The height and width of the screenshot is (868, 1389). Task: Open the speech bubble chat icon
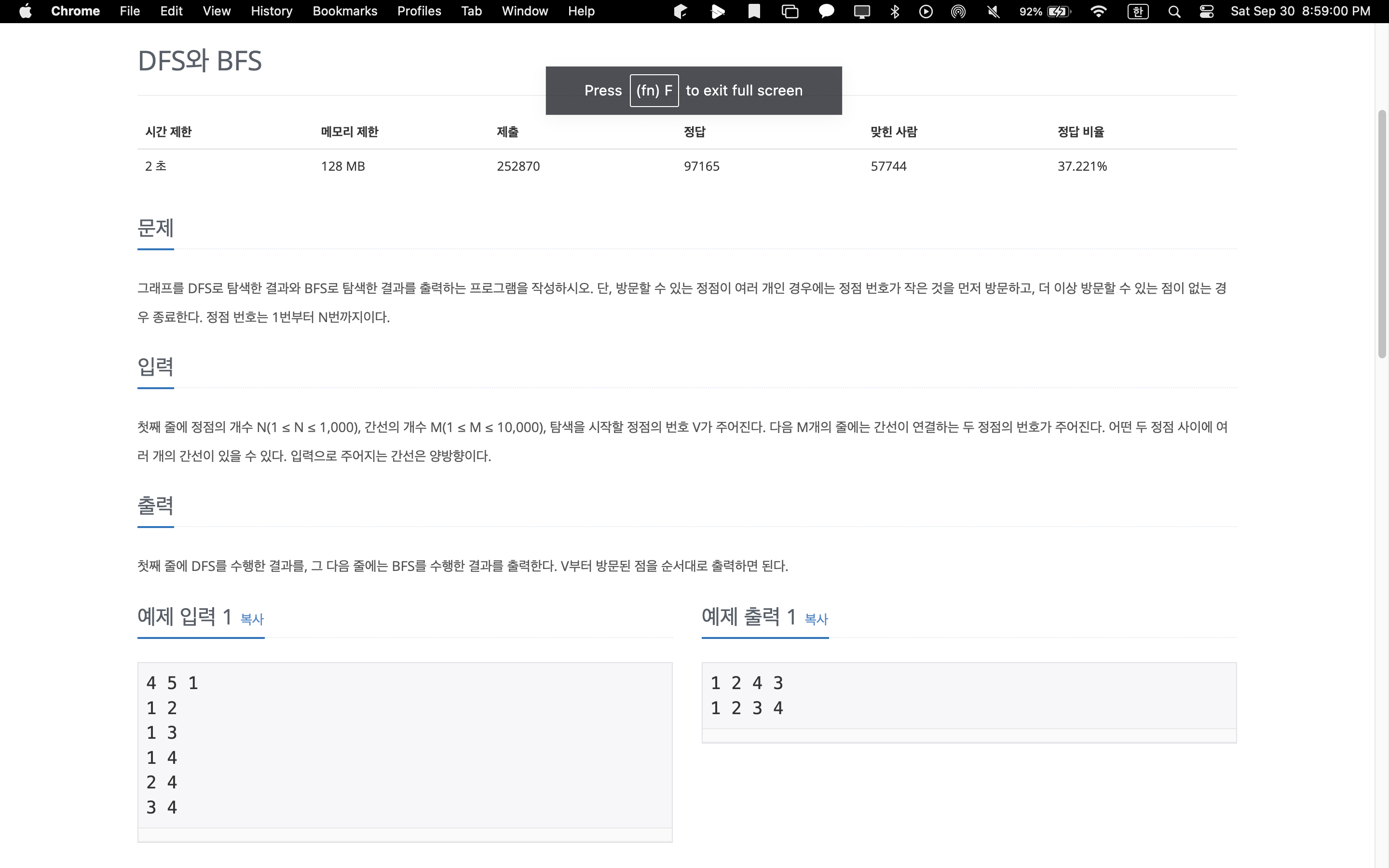coord(826,12)
